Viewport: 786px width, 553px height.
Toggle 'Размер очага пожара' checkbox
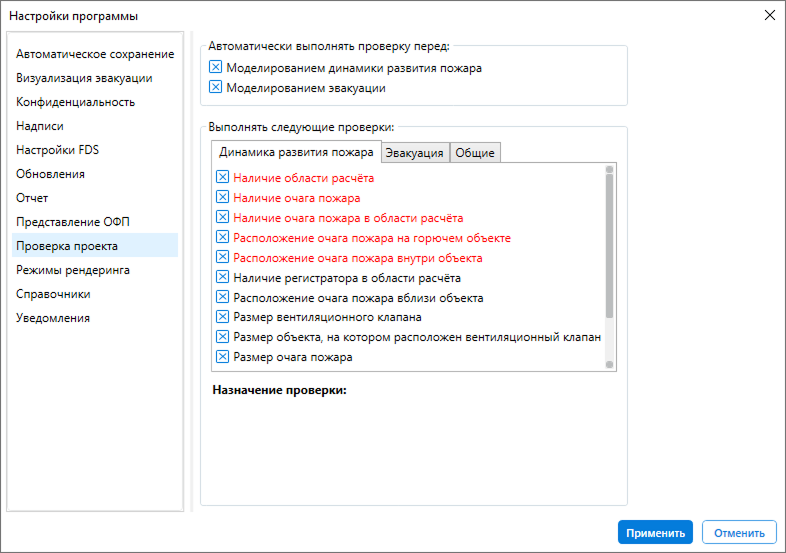point(223,357)
